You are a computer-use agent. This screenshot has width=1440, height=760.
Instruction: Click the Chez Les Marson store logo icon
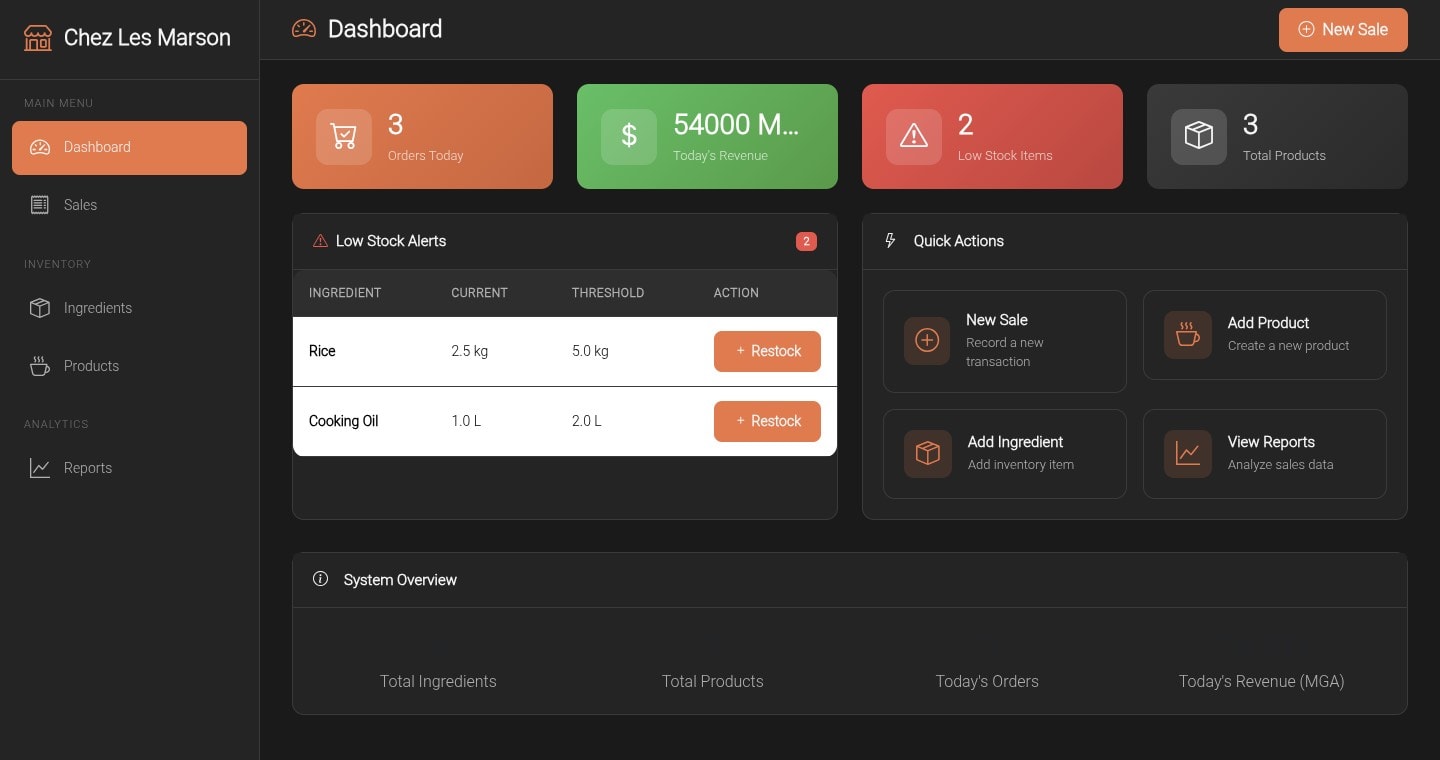pos(37,38)
